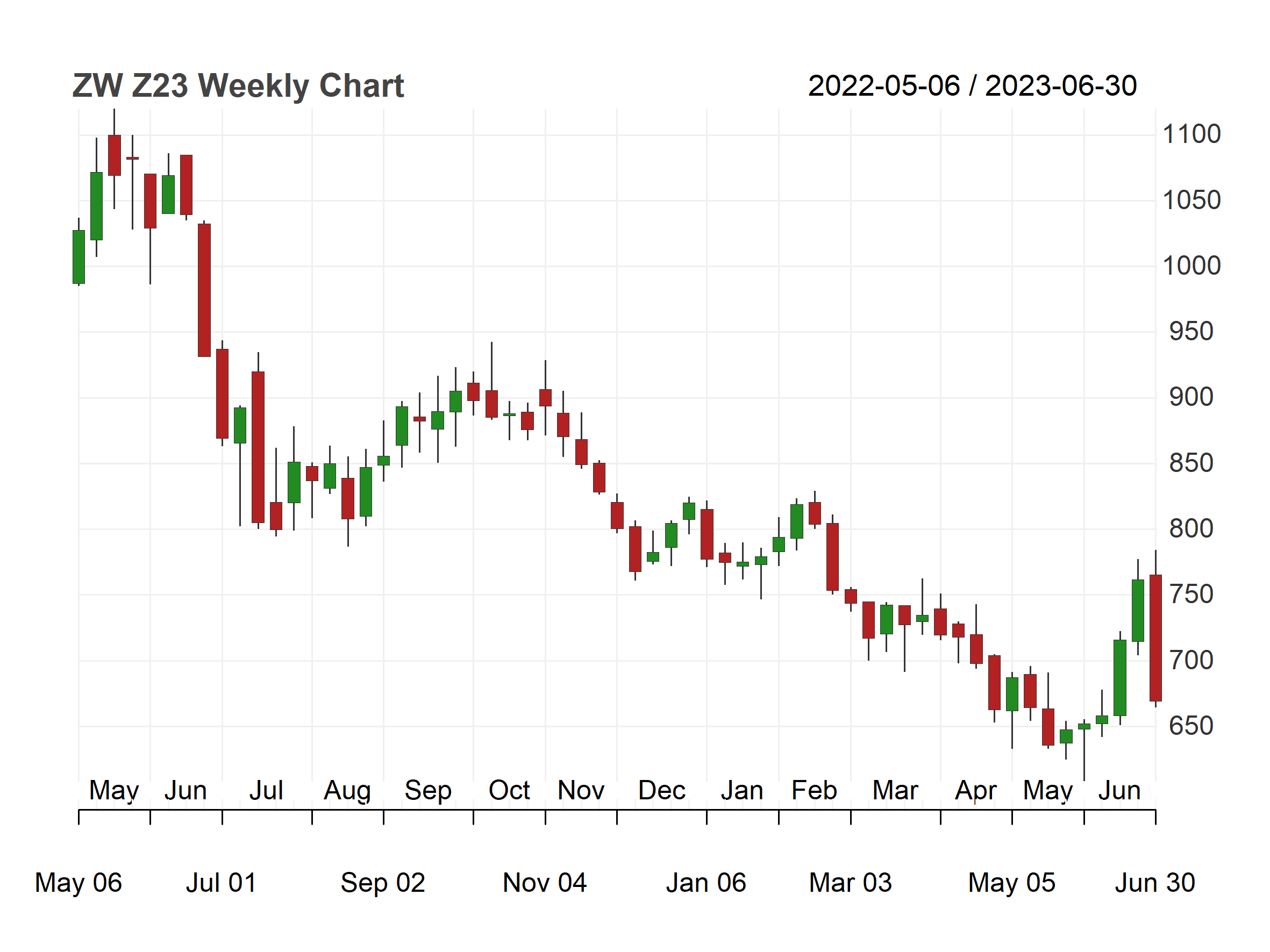Click the Jan 06 date label
This screenshot has width=1270, height=952.
(x=706, y=883)
